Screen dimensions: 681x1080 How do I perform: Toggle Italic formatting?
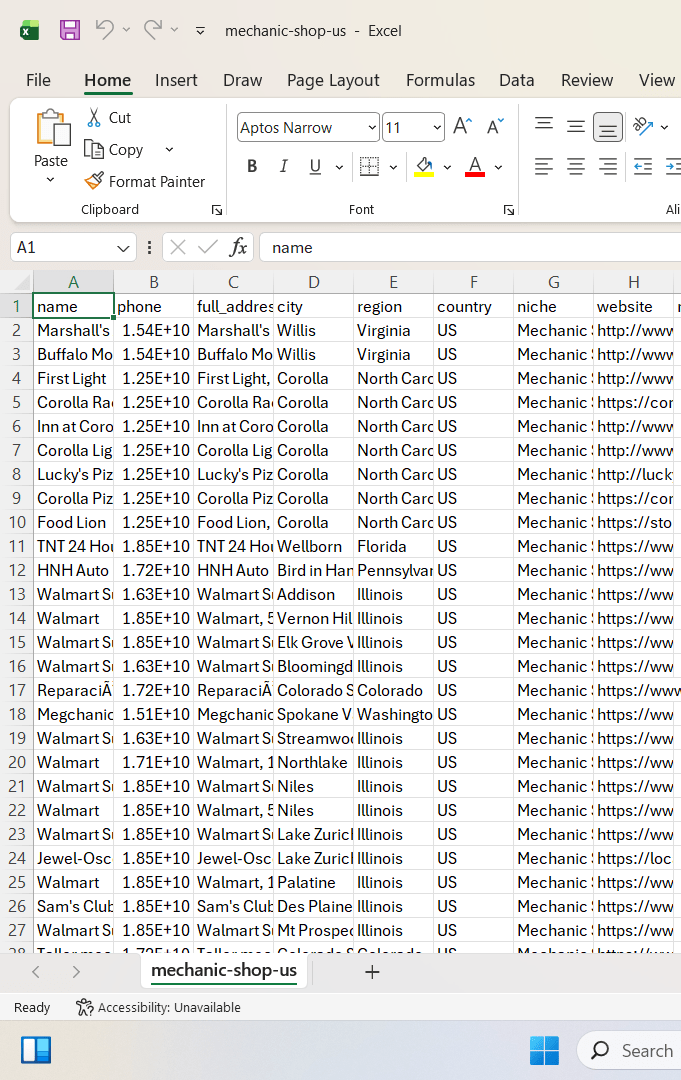283,166
